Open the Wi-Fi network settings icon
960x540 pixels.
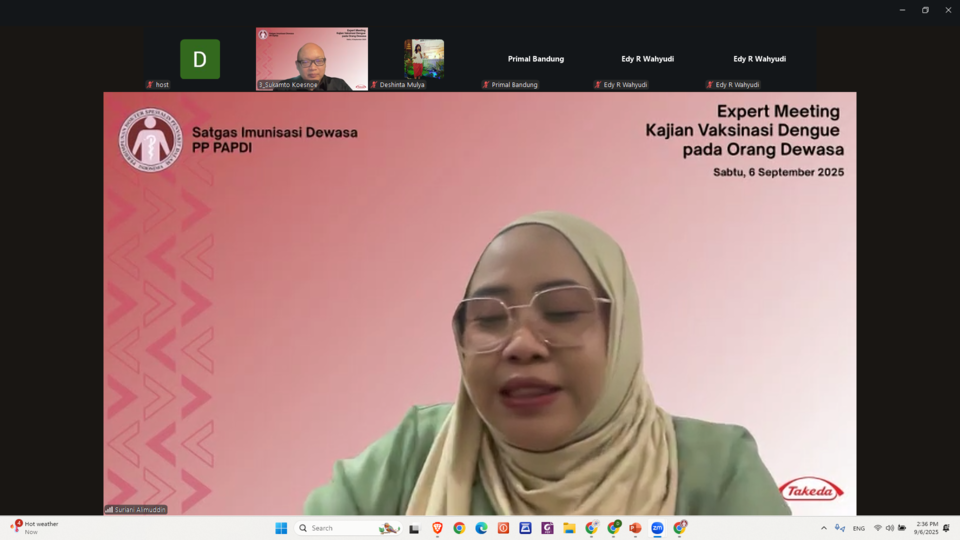(x=877, y=528)
